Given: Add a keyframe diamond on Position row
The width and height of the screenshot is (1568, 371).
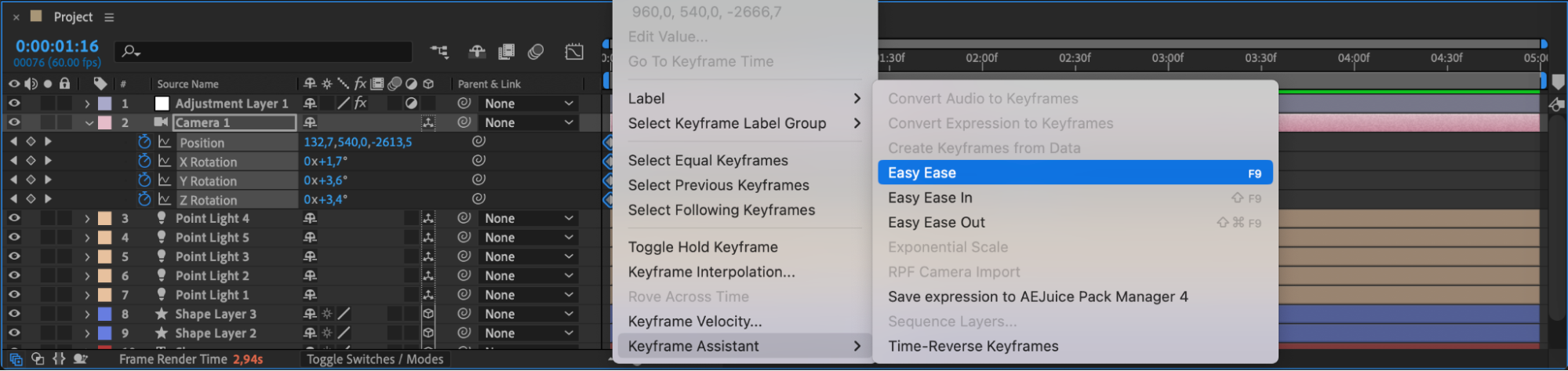Looking at the screenshot, I should [x=31, y=142].
